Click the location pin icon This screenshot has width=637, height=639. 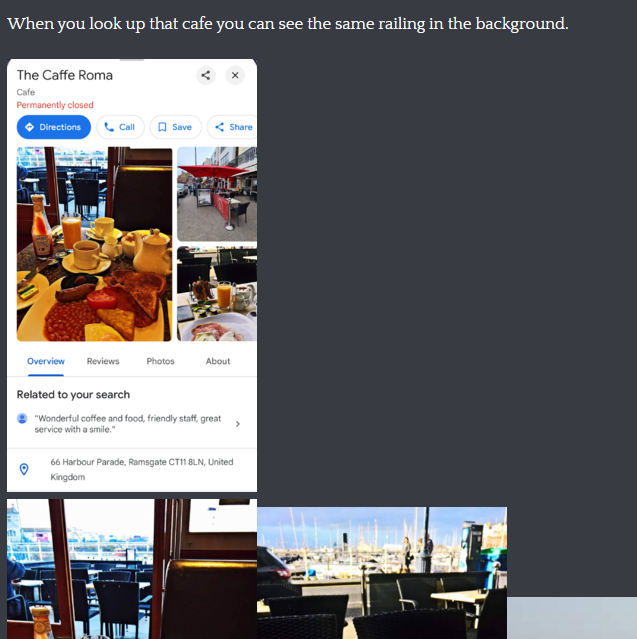24,469
